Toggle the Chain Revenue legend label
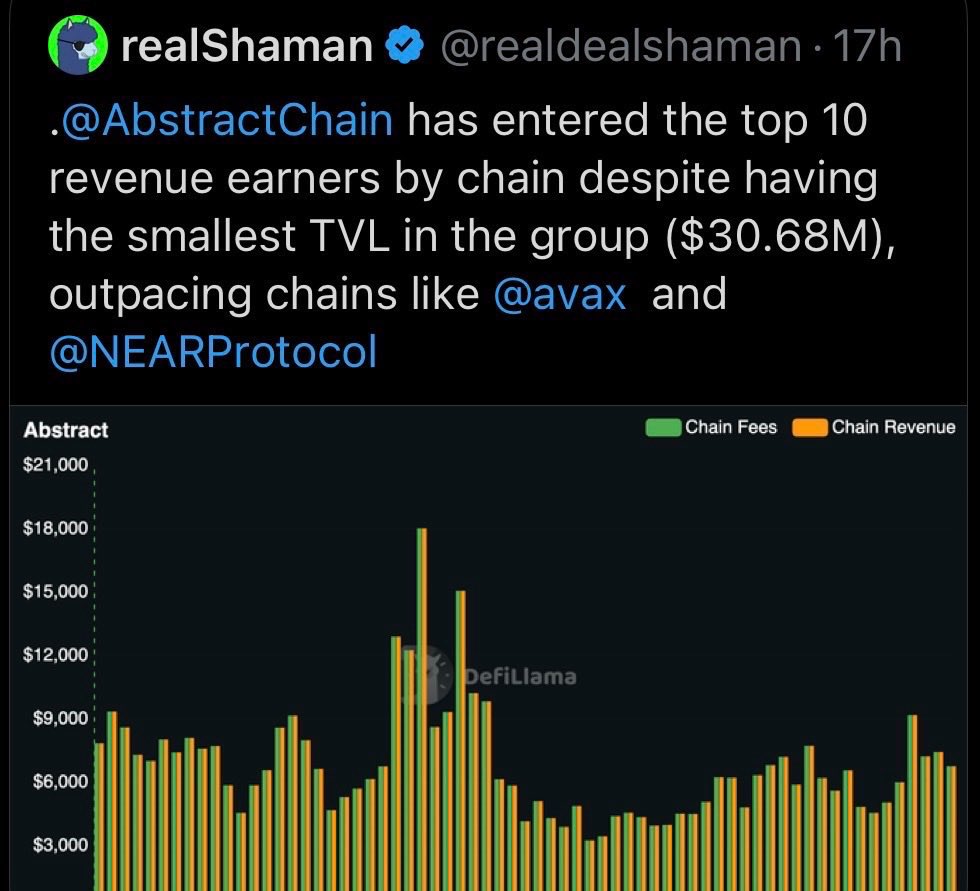 (x=893, y=428)
